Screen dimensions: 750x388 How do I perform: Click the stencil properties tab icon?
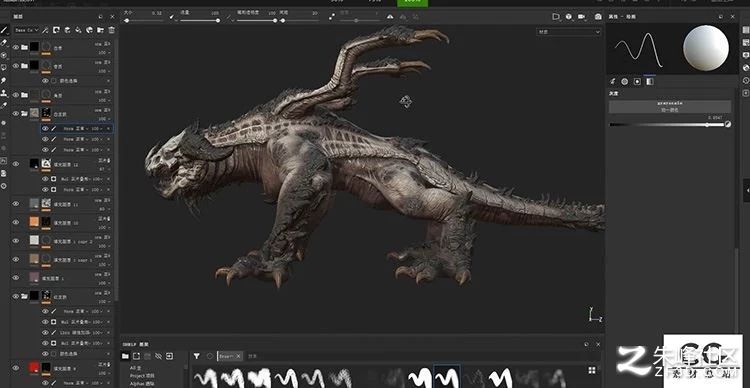637,81
